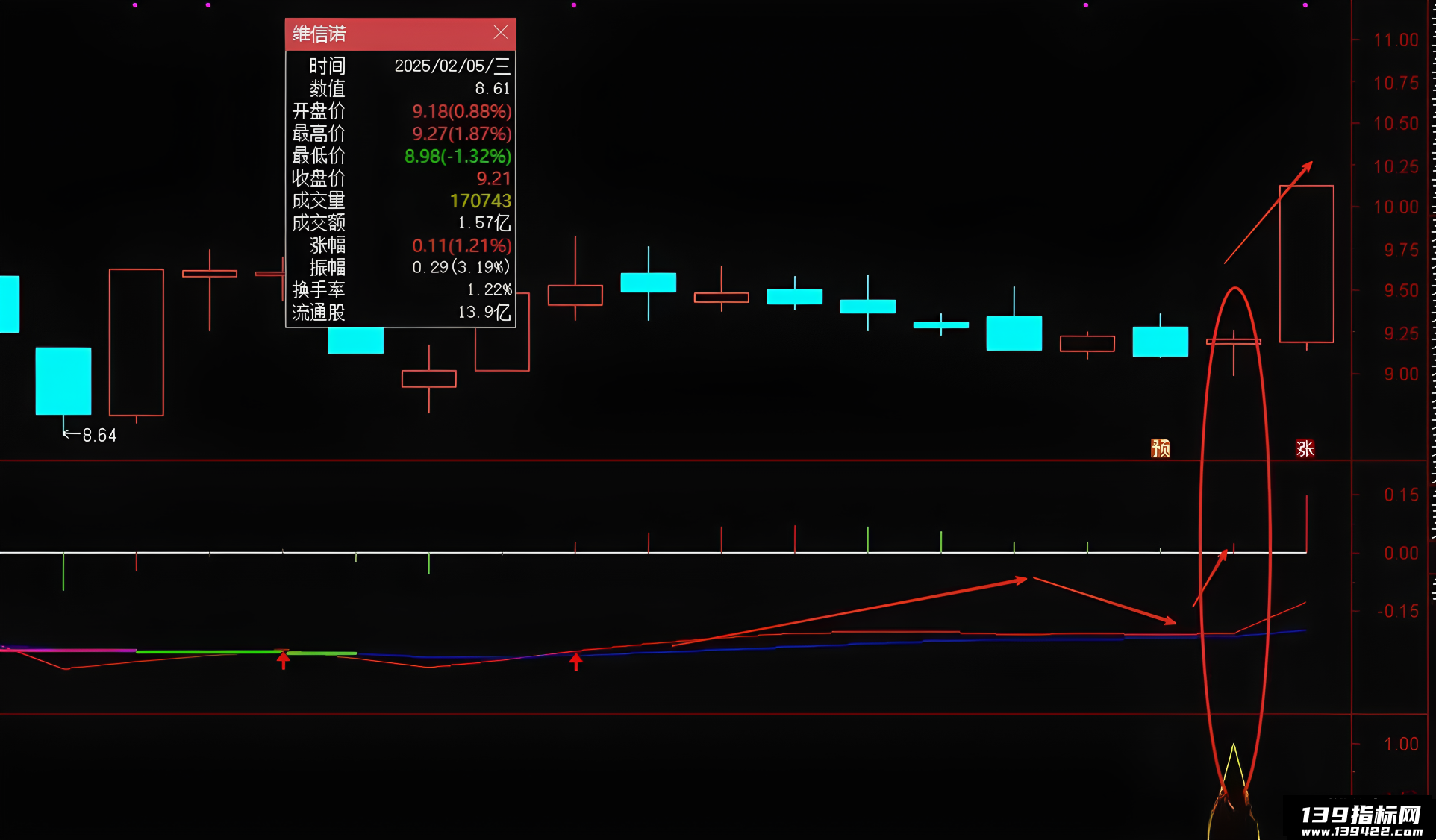Select the cyan candle above the 8.64 label
1436x840 pixels.
[63, 380]
